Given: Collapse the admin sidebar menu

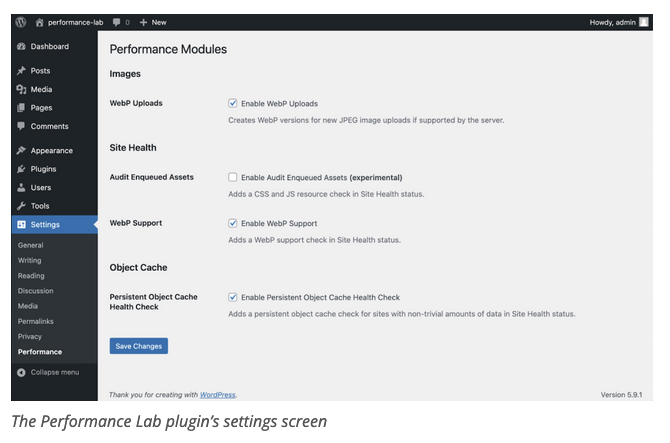Looking at the screenshot, I should [x=48, y=373].
